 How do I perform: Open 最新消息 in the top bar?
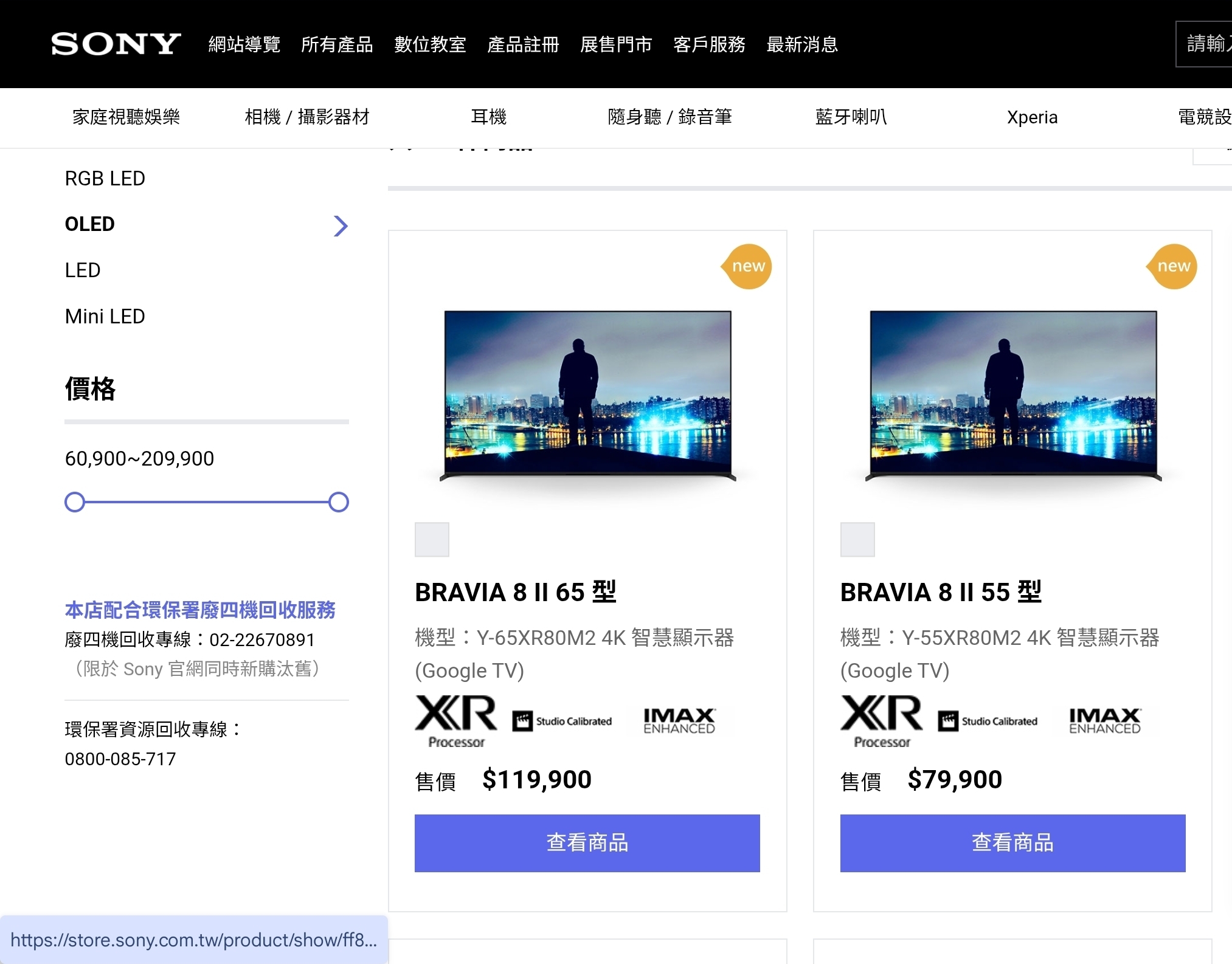[x=803, y=44]
